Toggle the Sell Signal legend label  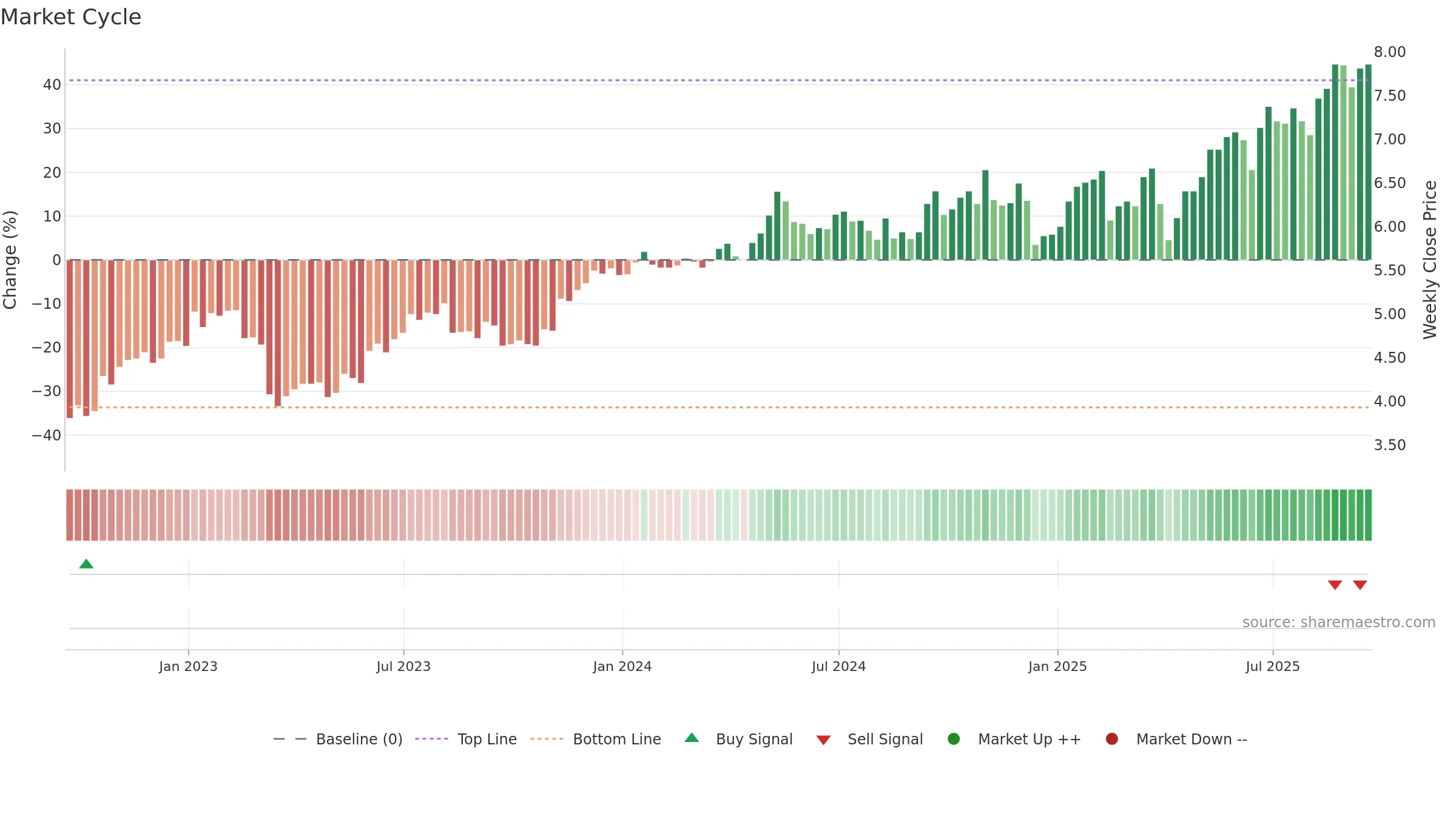885,739
